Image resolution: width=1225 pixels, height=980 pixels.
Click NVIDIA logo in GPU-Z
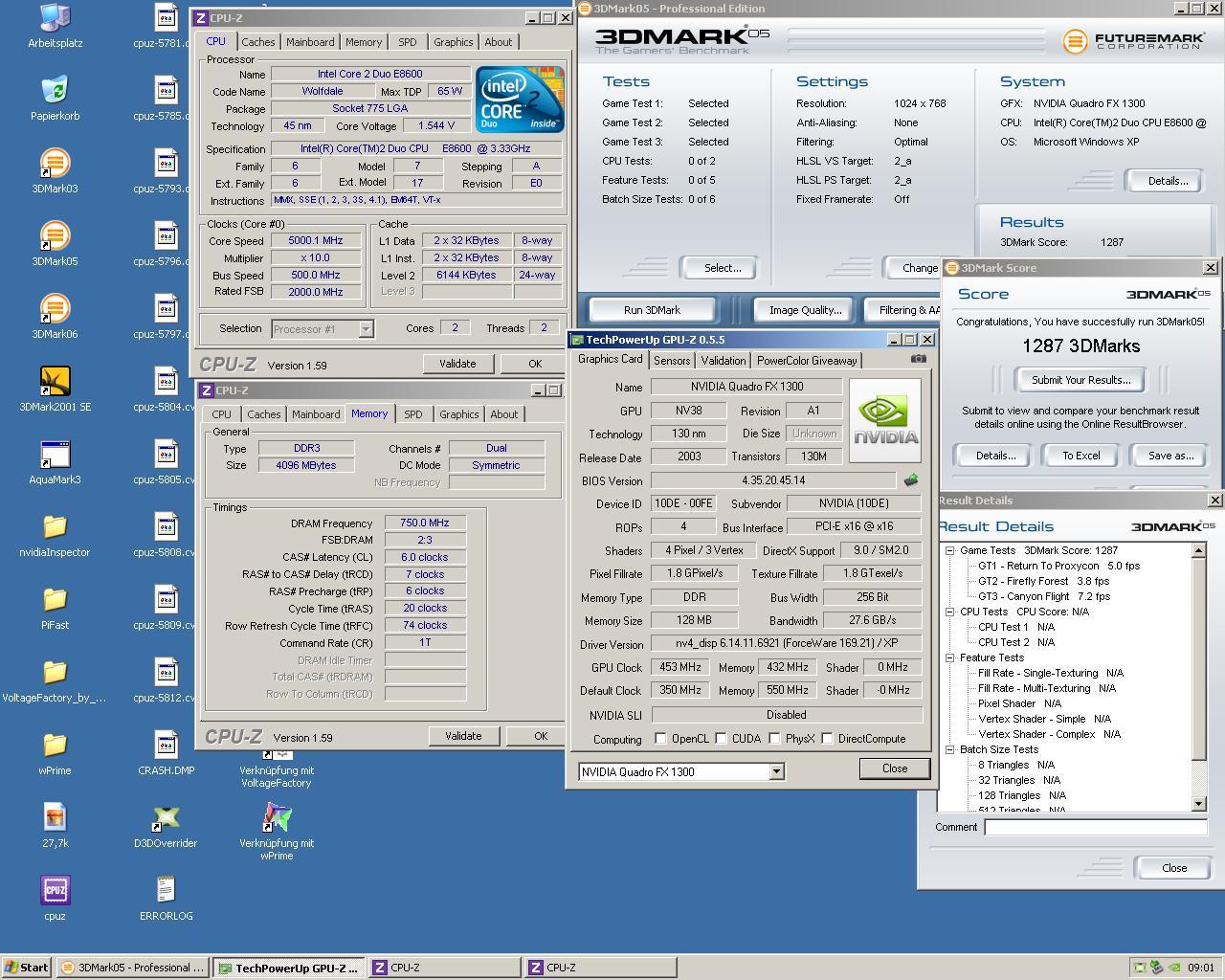(x=884, y=420)
